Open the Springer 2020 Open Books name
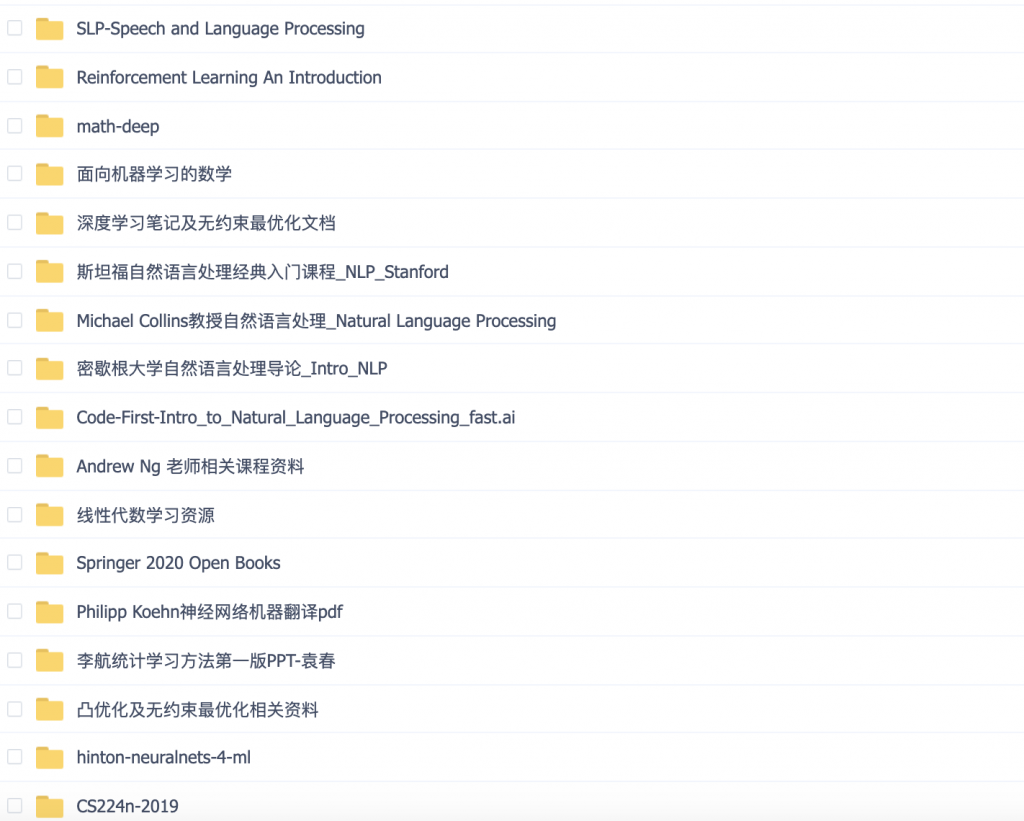 (178, 563)
